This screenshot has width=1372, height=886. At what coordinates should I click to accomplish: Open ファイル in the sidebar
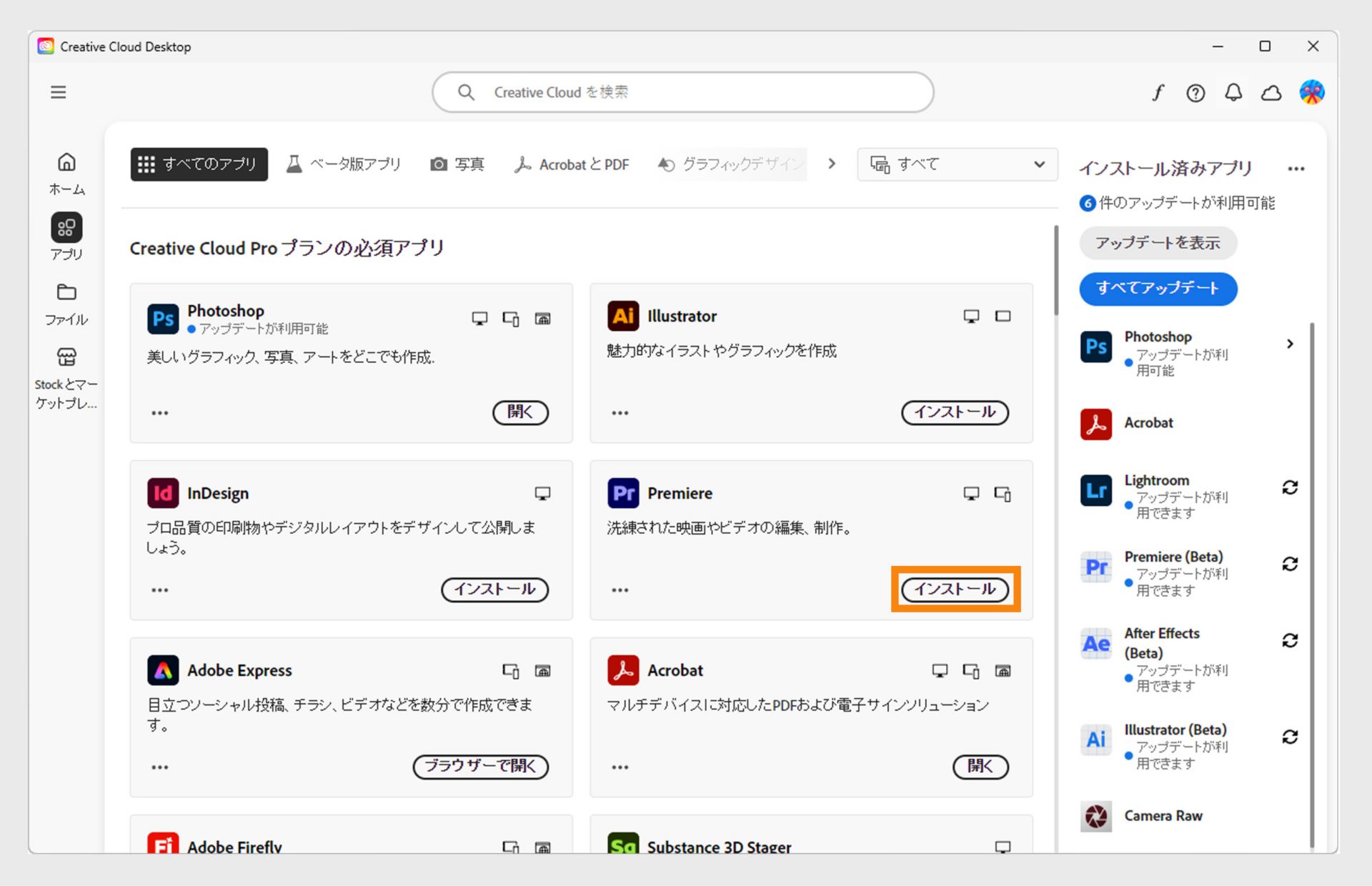click(66, 304)
